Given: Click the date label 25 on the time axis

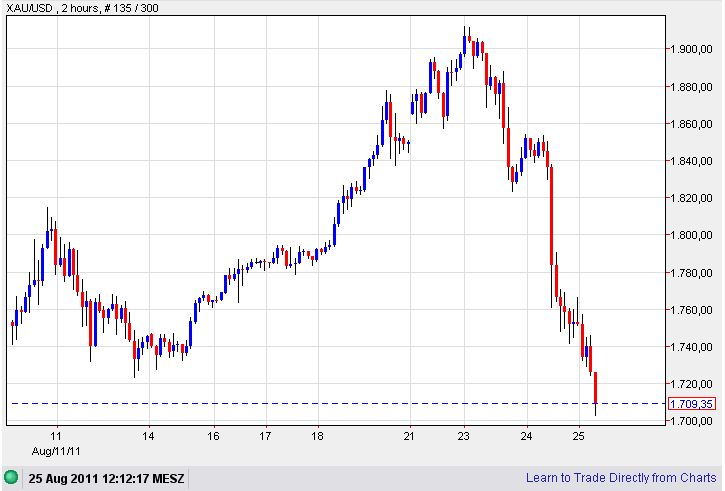Looking at the screenshot, I should (578, 436).
